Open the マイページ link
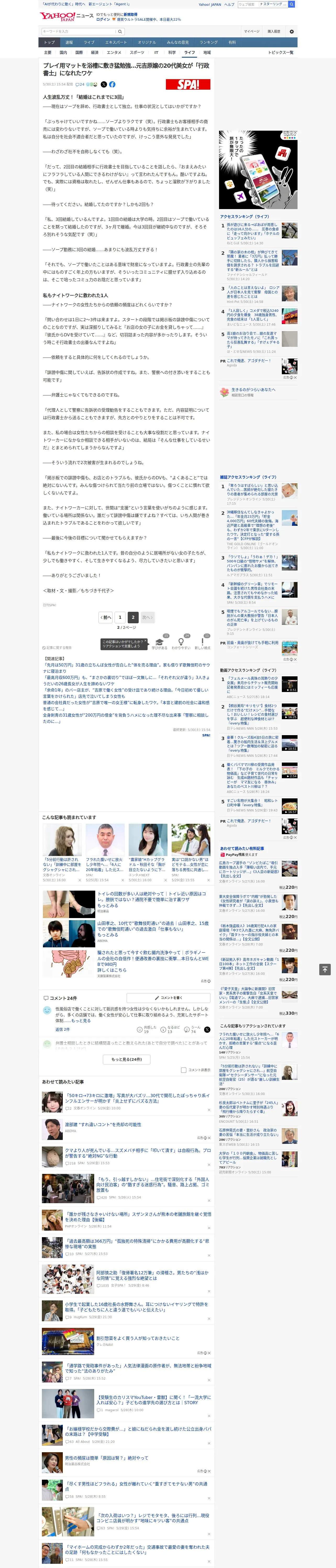The height and width of the screenshot is (1568, 336). click(252, 32)
